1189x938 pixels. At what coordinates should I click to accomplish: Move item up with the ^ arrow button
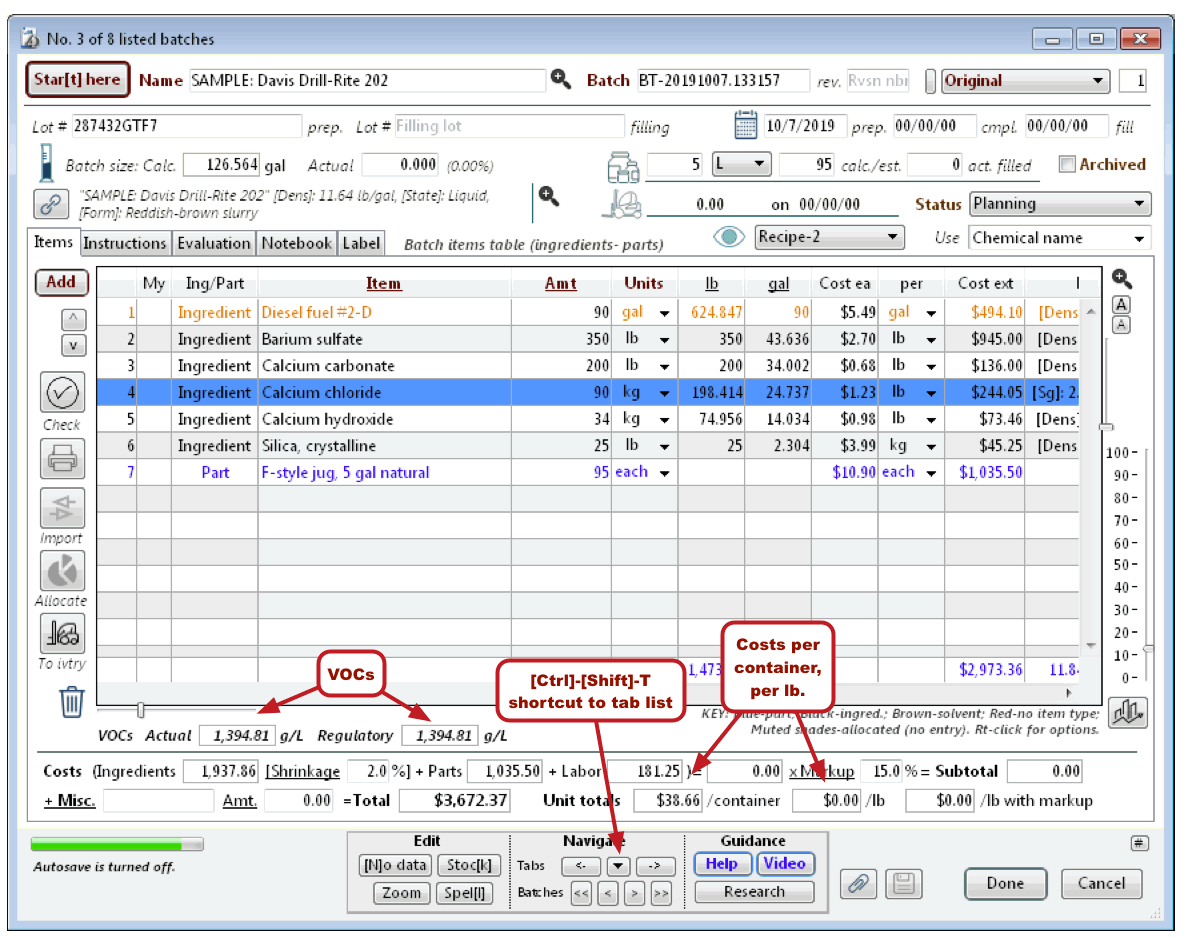(74, 318)
